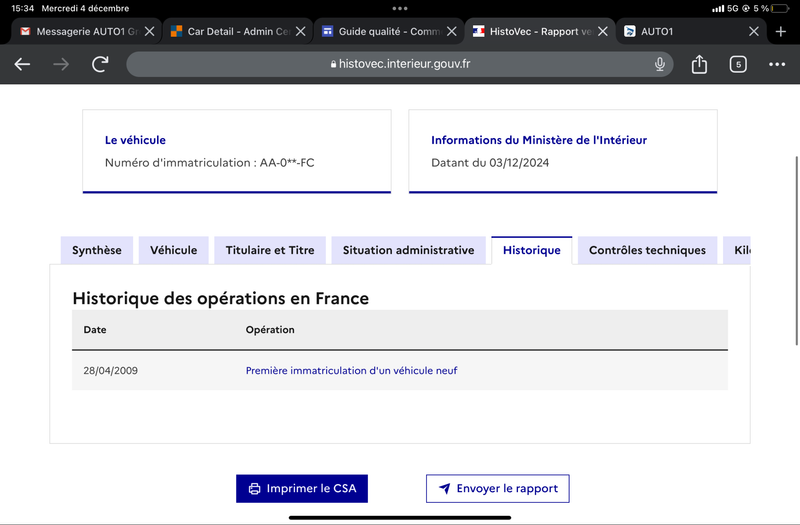Open the Contrôles techniques tab

pyautogui.click(x=647, y=251)
